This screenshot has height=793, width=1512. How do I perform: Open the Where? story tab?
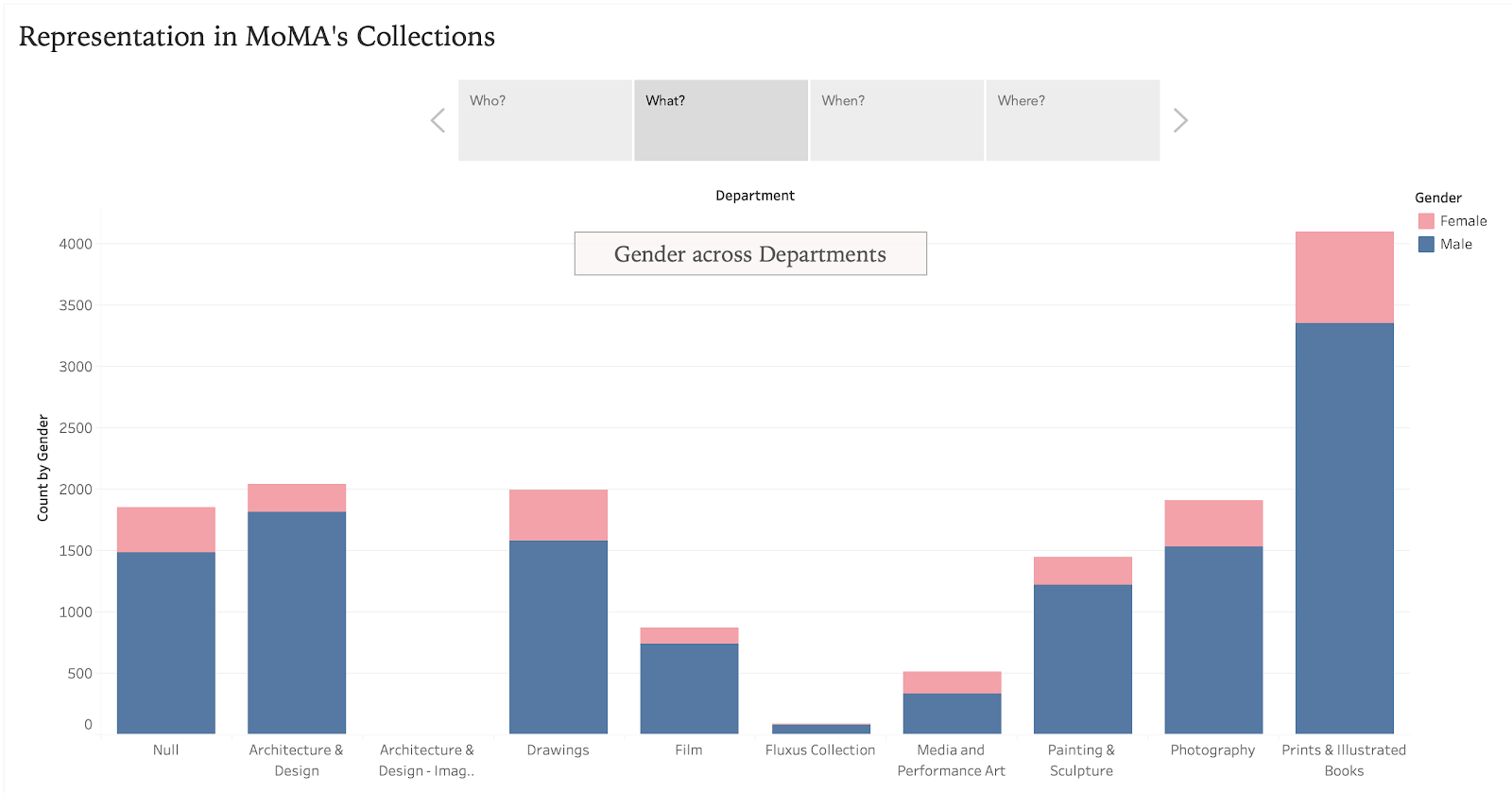tap(1073, 120)
